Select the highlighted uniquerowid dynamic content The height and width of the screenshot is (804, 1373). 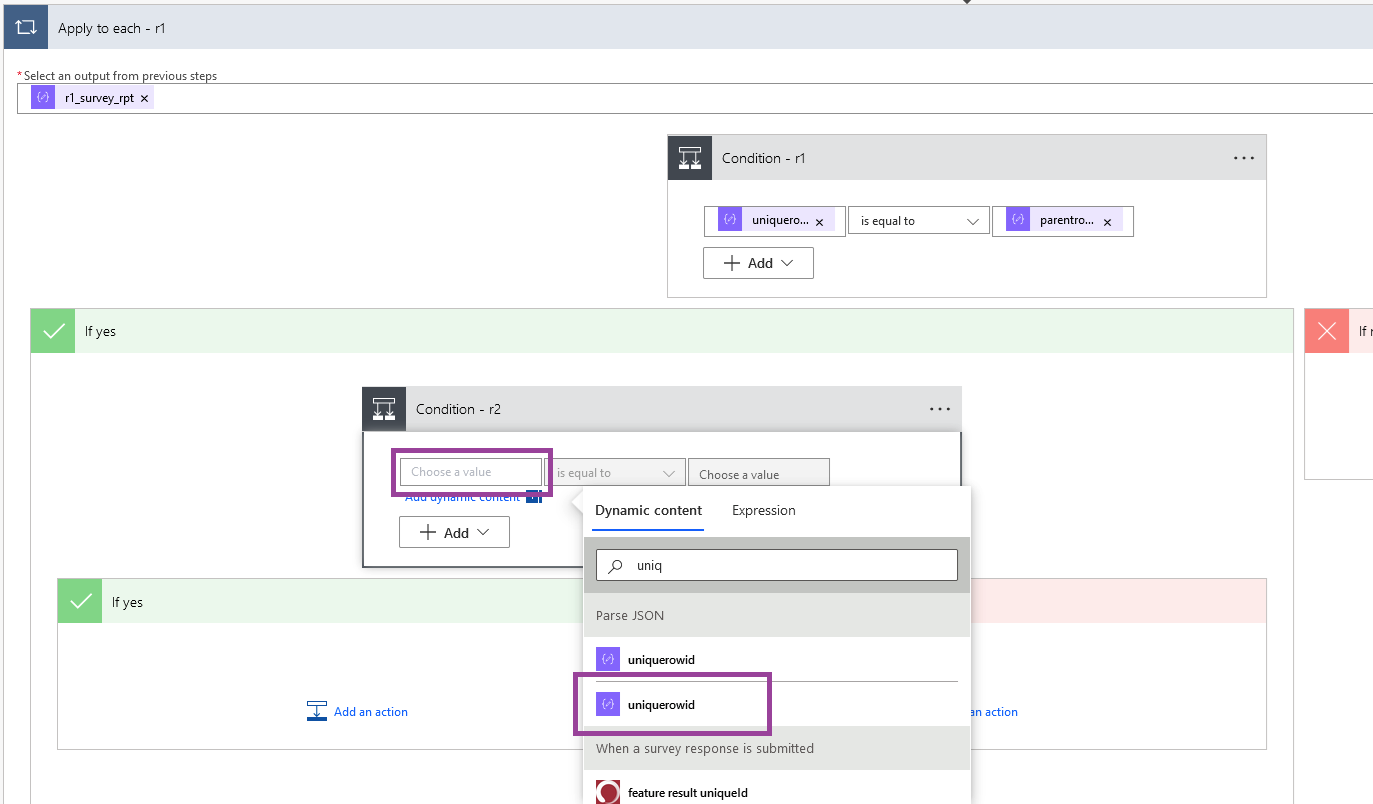coord(663,704)
